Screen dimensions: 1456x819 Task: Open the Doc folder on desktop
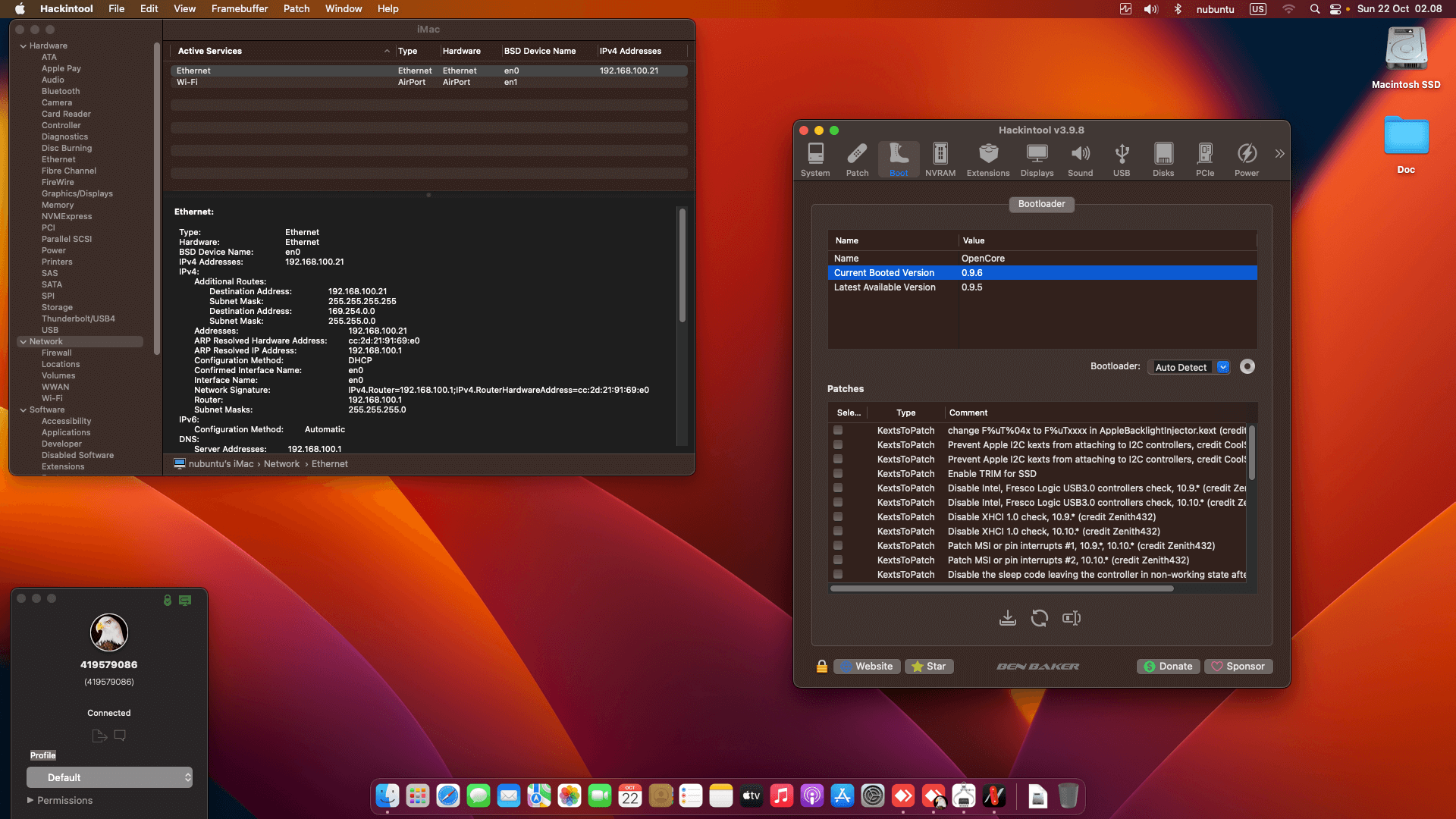click(1406, 136)
